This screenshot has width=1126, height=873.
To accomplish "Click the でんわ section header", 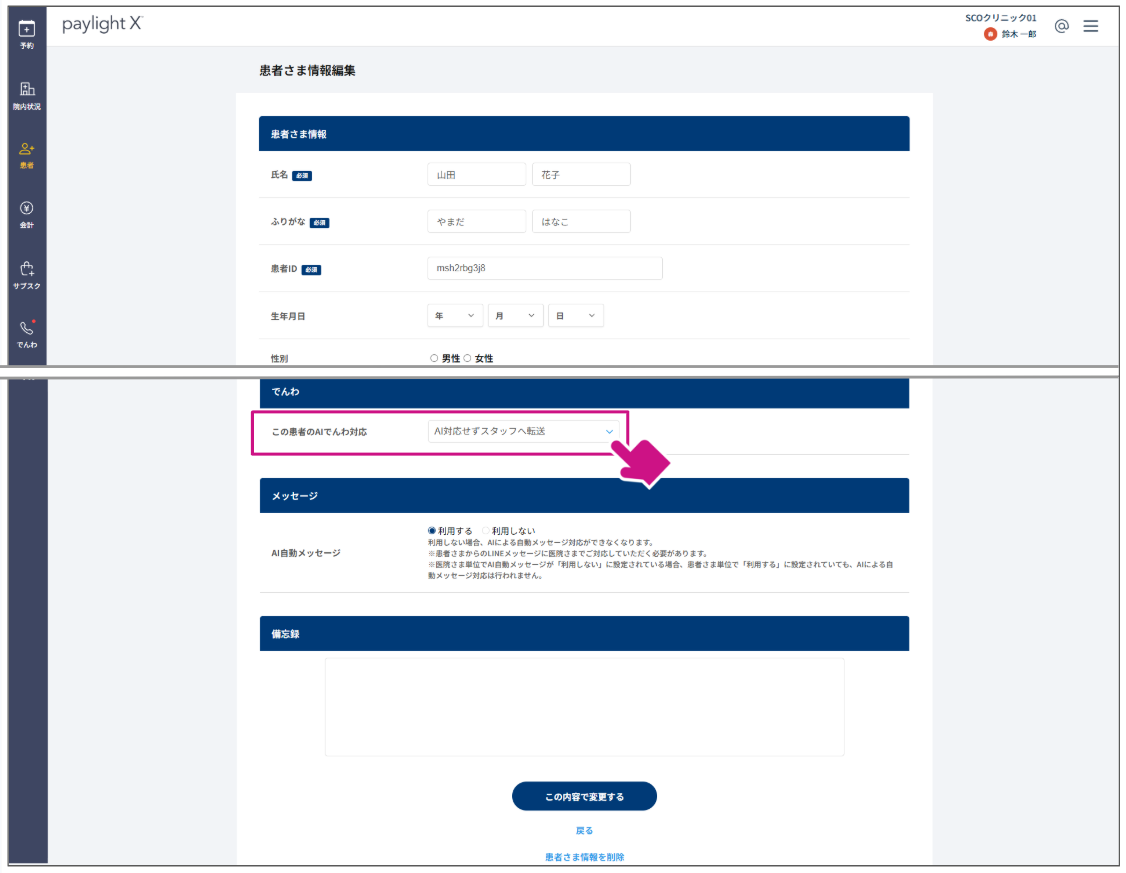I will pyautogui.click(x=584, y=392).
